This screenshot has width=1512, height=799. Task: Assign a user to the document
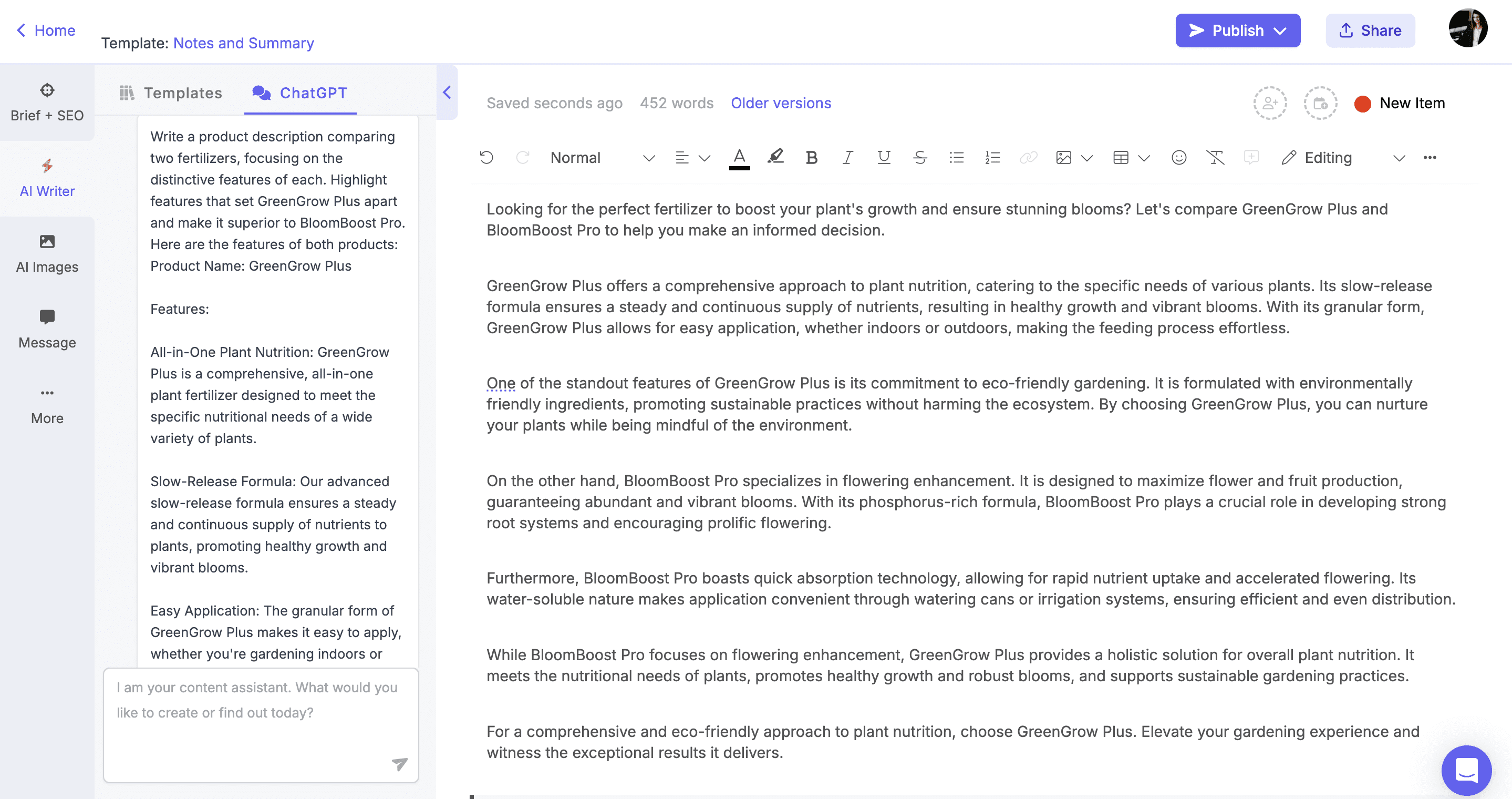tap(1270, 104)
